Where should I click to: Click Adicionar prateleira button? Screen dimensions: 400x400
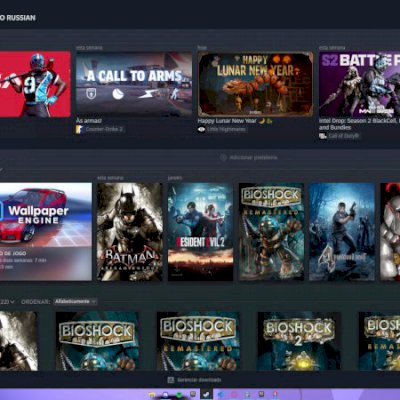pyautogui.click(x=249, y=157)
